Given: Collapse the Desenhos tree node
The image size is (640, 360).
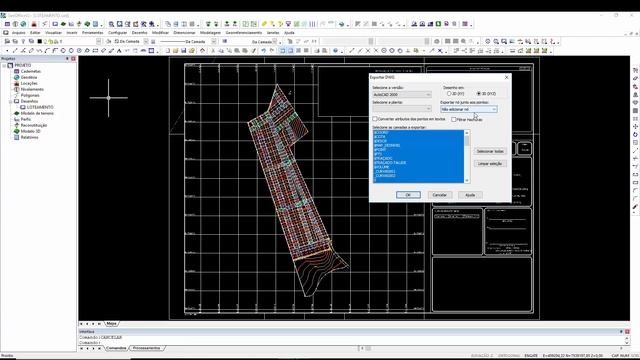Looking at the screenshot, I should [11, 101].
